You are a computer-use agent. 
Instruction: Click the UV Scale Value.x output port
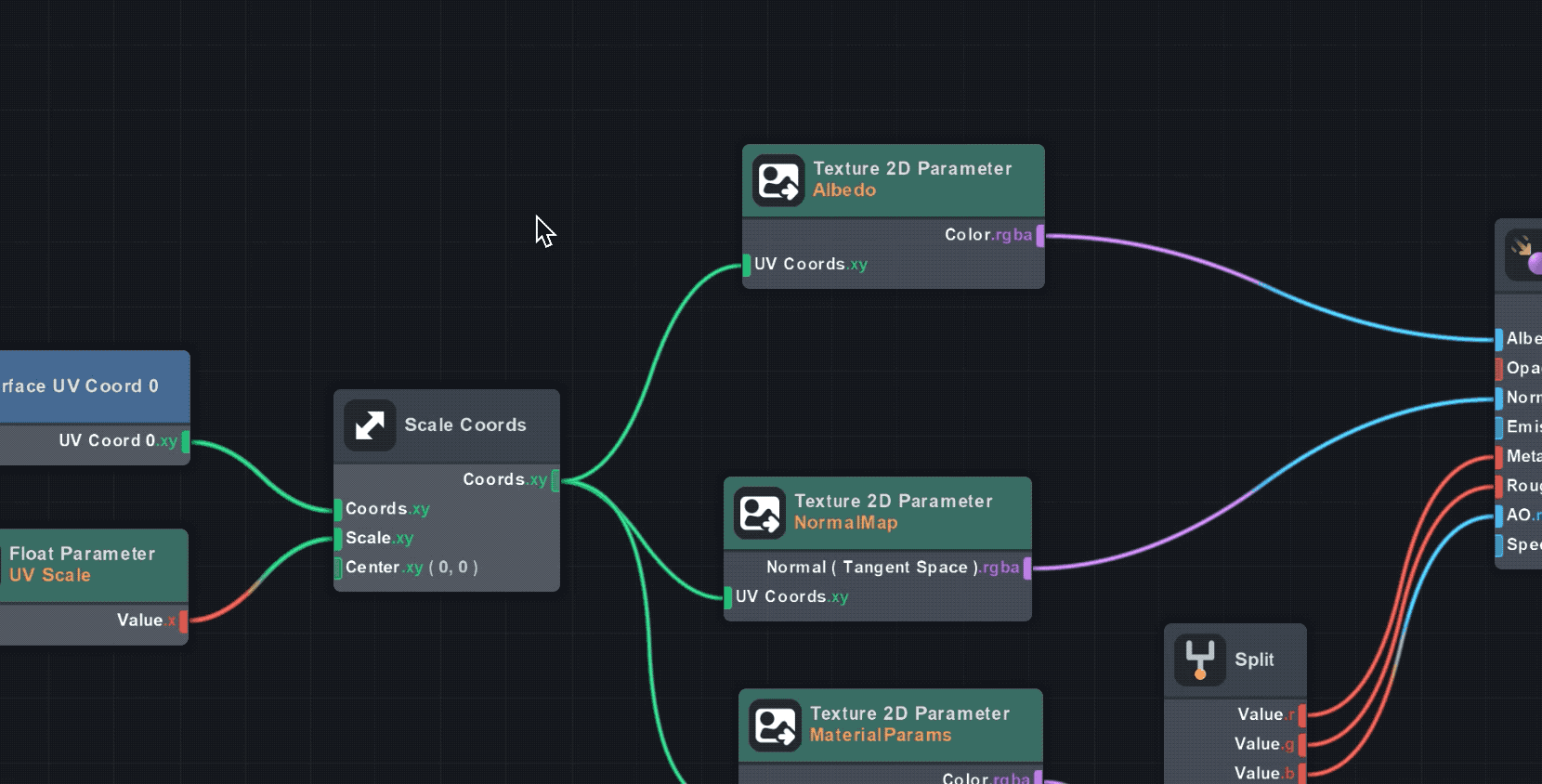coord(183,621)
